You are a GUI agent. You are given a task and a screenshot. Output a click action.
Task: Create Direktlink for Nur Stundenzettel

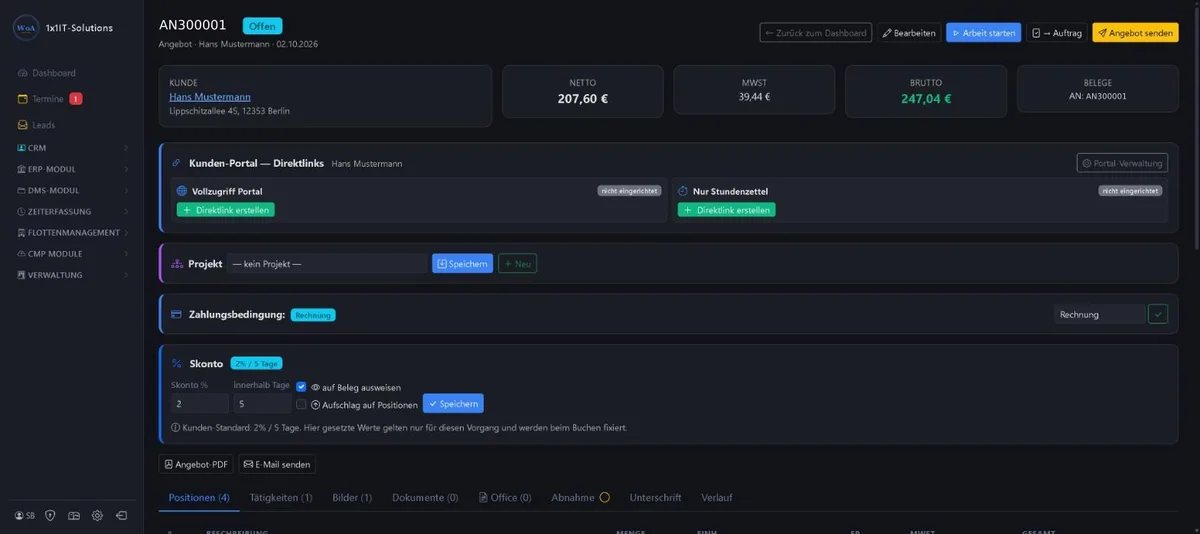coord(726,210)
